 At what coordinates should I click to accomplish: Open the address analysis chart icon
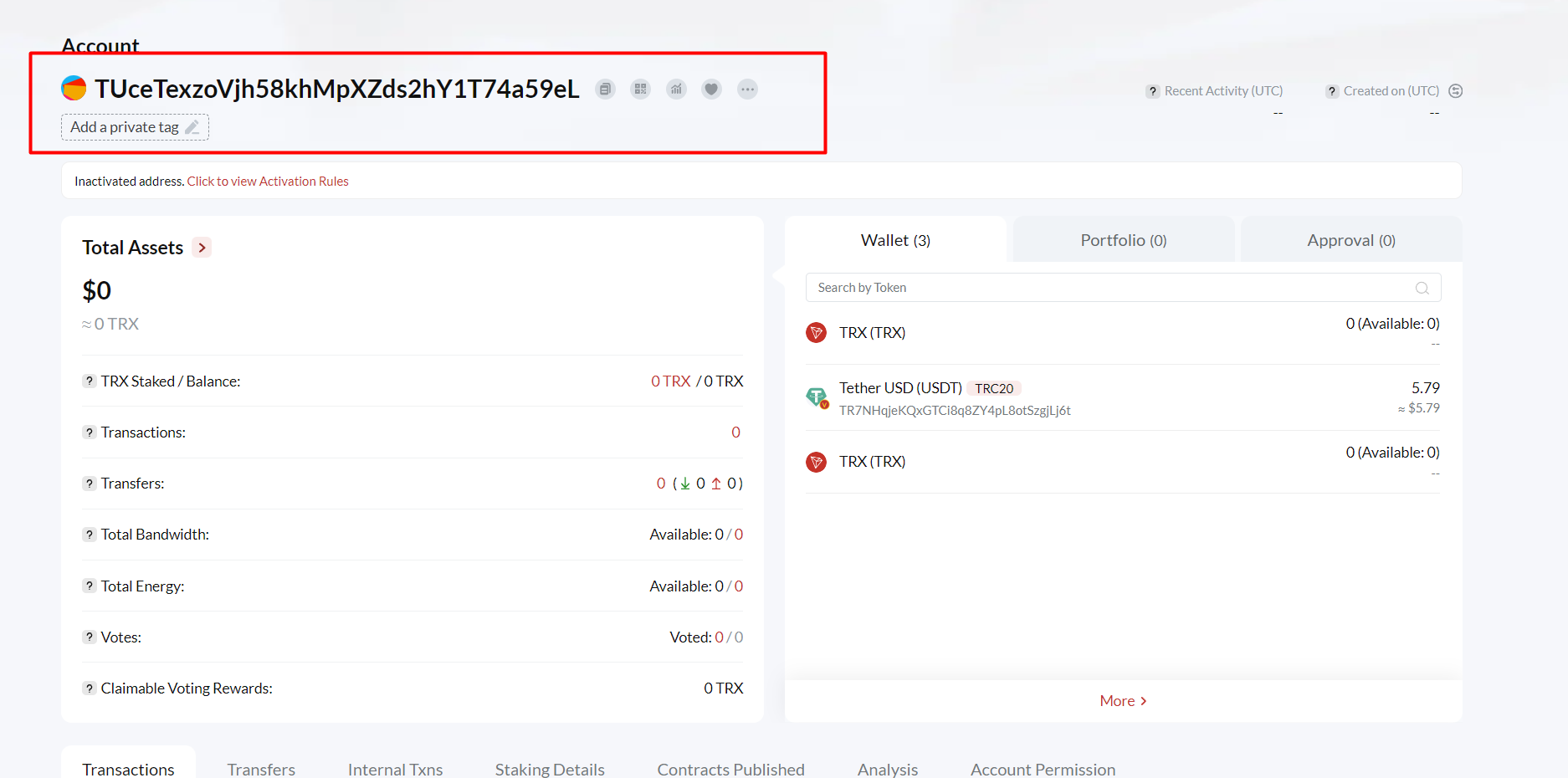coord(676,89)
